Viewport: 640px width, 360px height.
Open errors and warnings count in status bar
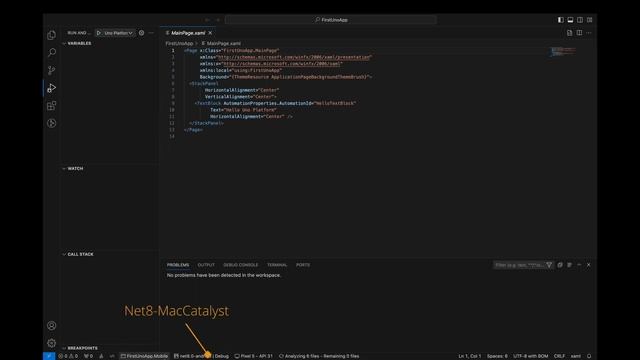coord(68,356)
